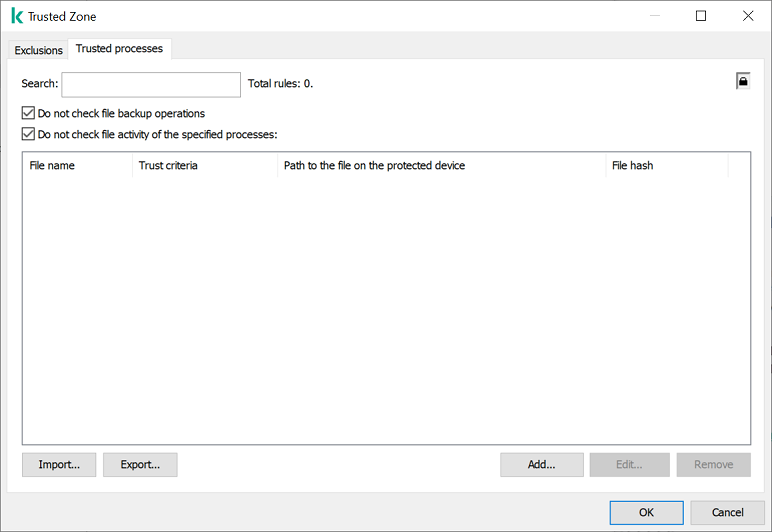
Task: Maximize the Trusted Zone window
Action: point(701,16)
